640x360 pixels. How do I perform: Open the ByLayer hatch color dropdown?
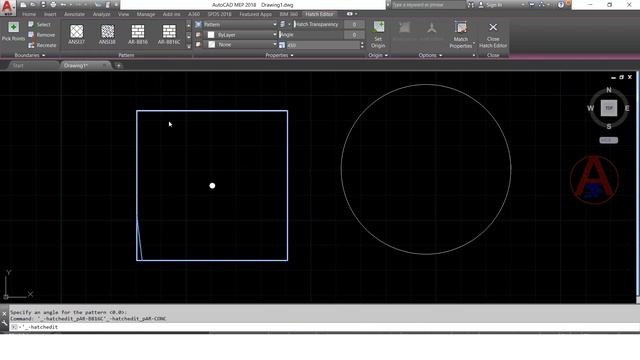coord(274,35)
